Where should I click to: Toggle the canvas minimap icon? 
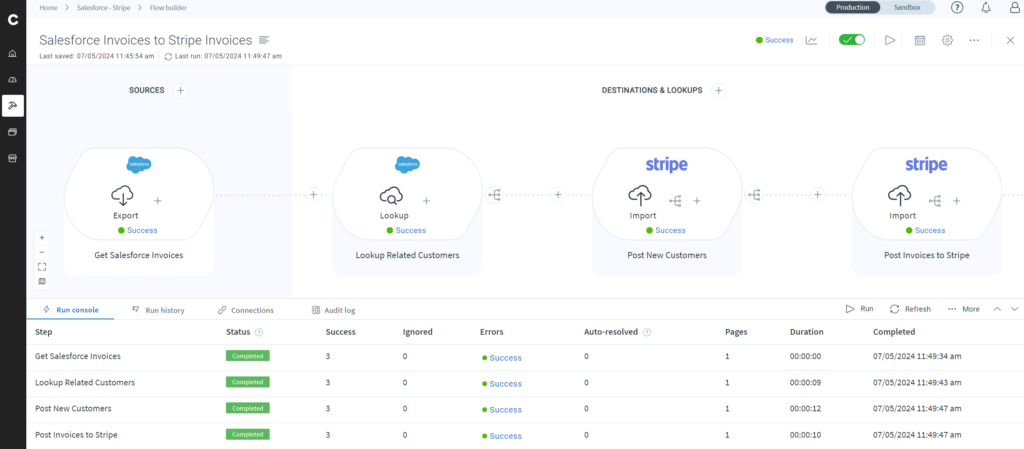42,281
